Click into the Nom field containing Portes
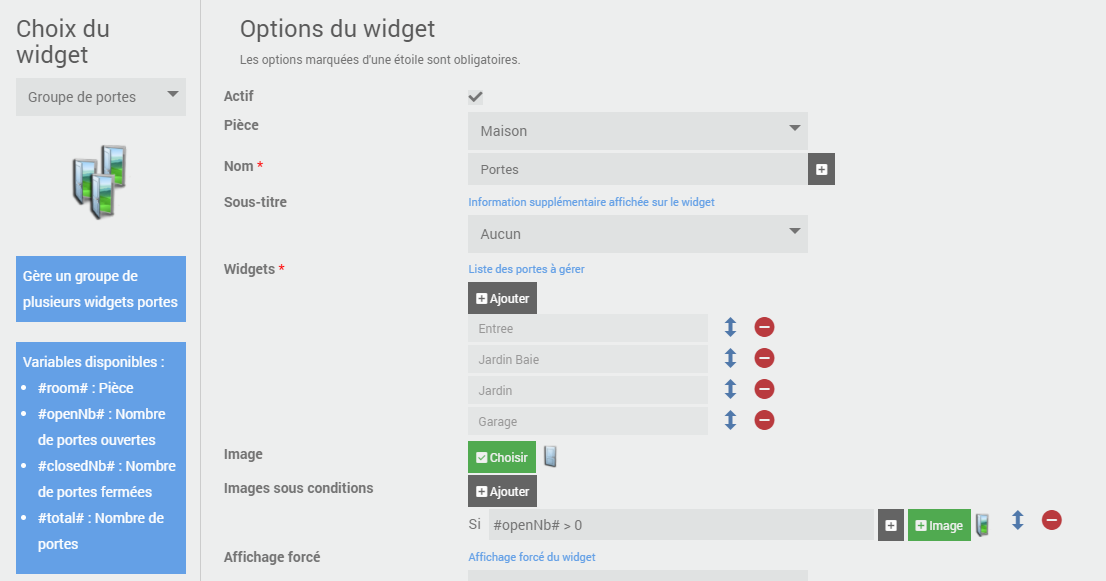 637,169
